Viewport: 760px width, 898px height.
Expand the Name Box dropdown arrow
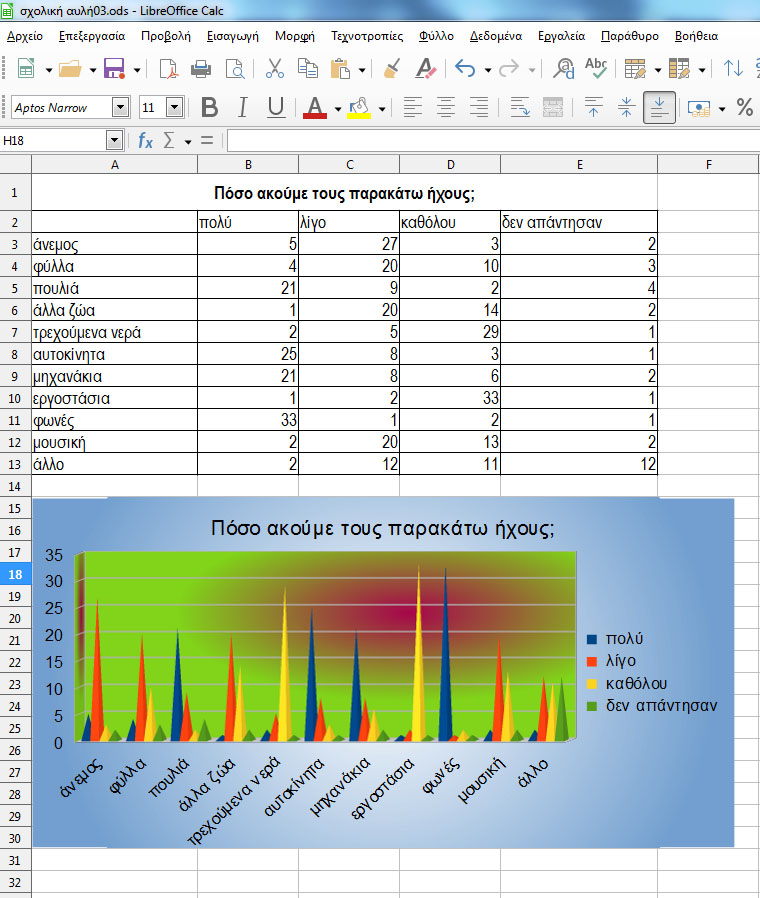point(114,141)
